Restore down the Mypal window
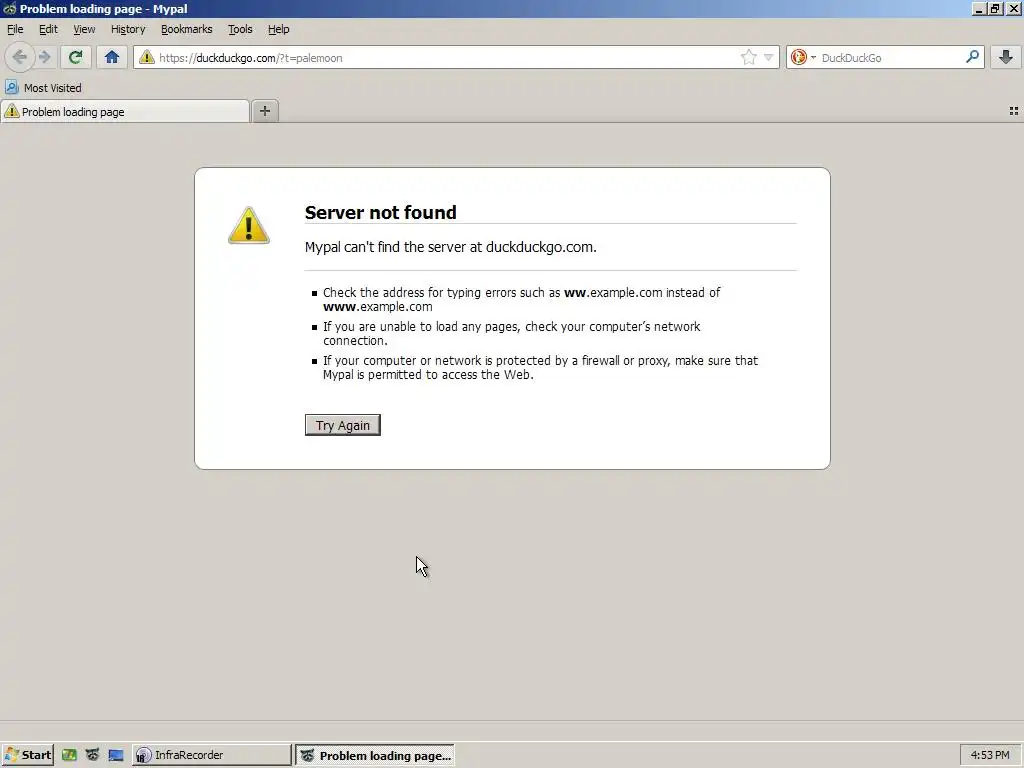 point(995,8)
